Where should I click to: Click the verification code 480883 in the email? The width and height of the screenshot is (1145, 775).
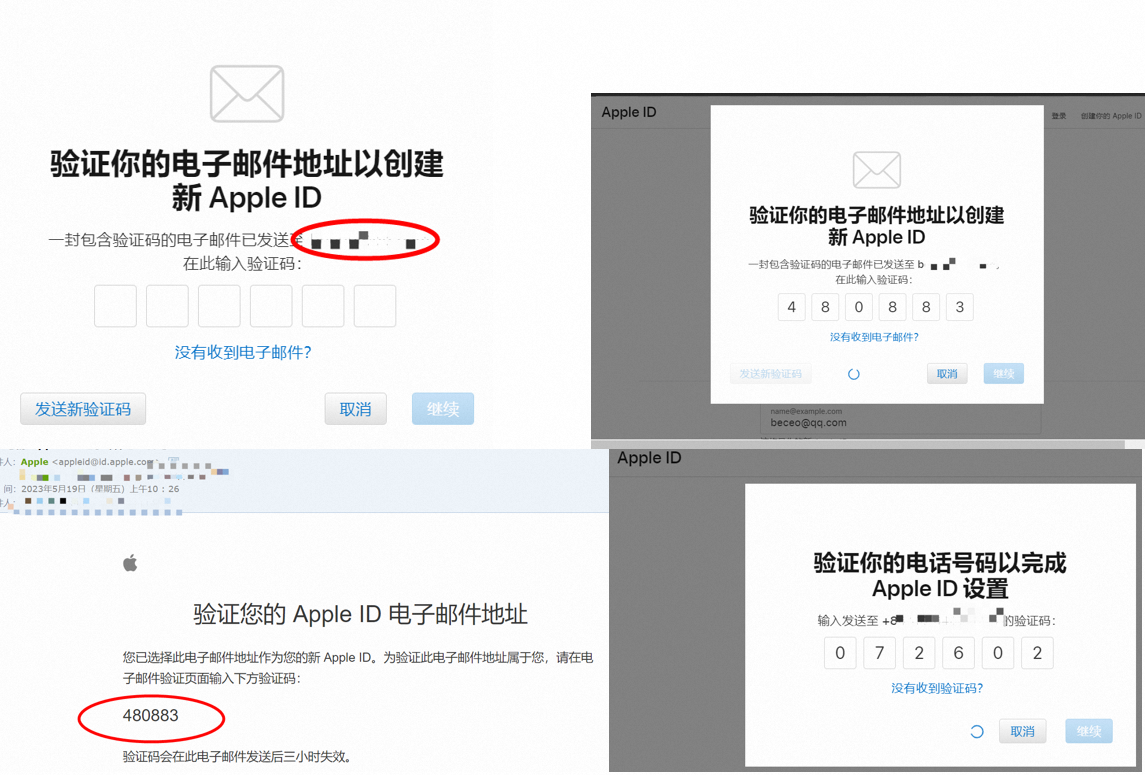(x=150, y=716)
